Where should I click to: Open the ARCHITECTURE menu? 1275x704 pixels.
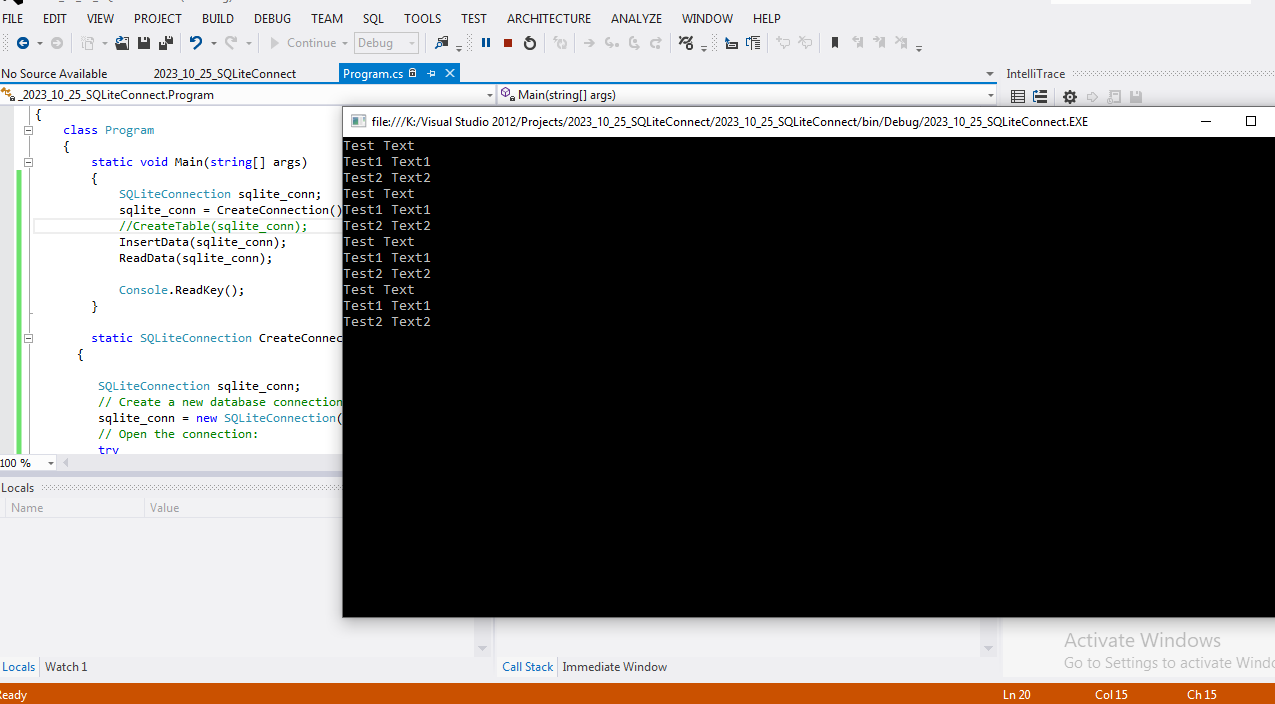(548, 18)
